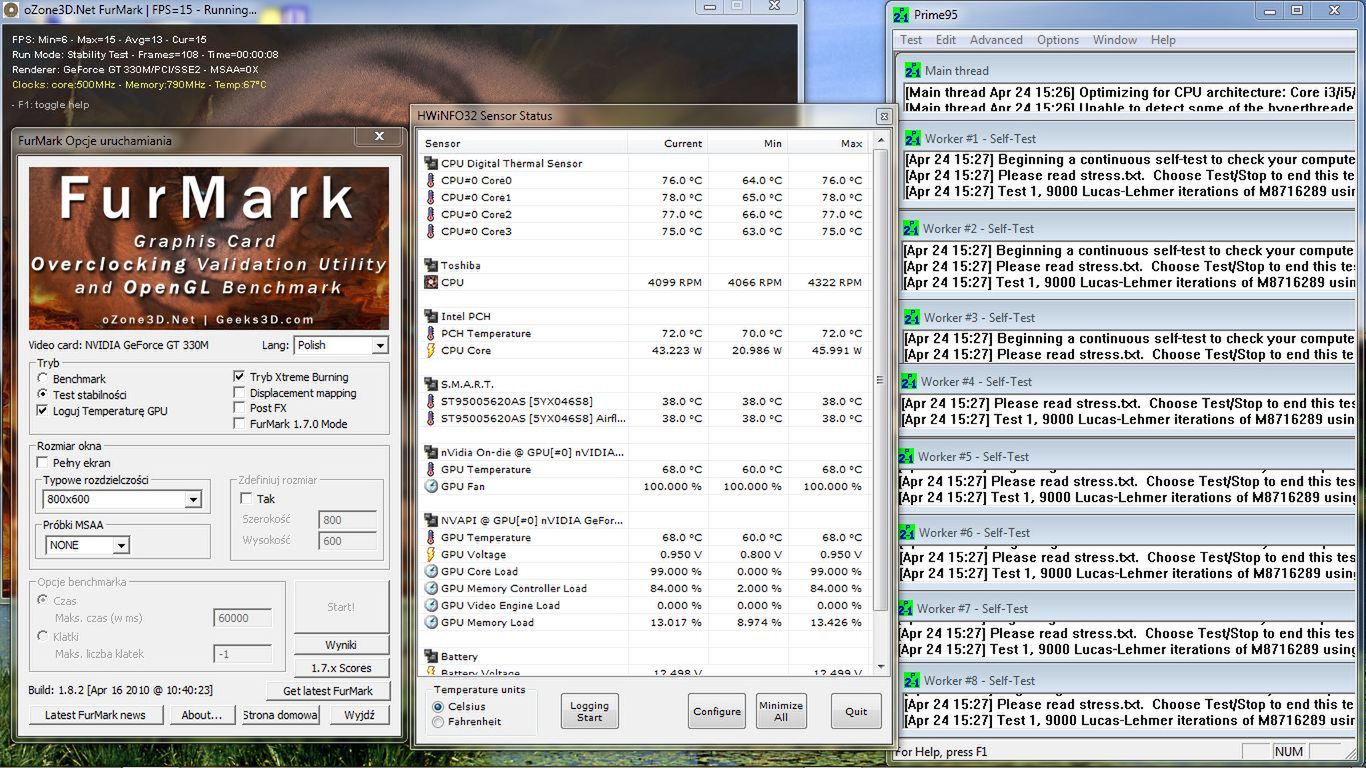
Task: Open the Help menu in Prime95
Action: pos(1163,40)
